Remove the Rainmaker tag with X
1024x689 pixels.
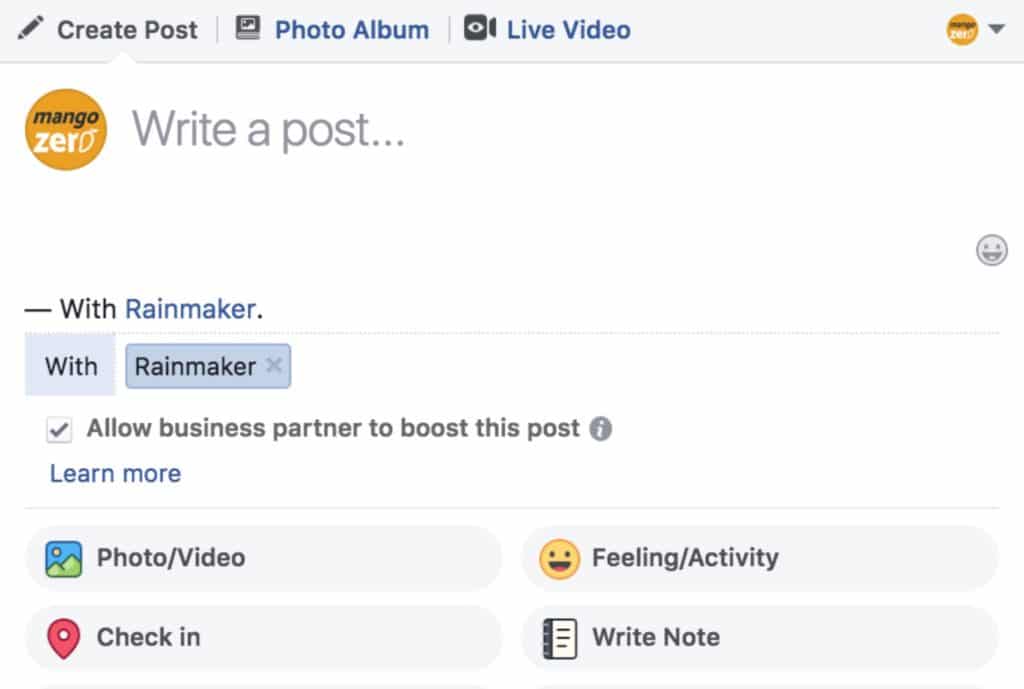[x=274, y=366]
